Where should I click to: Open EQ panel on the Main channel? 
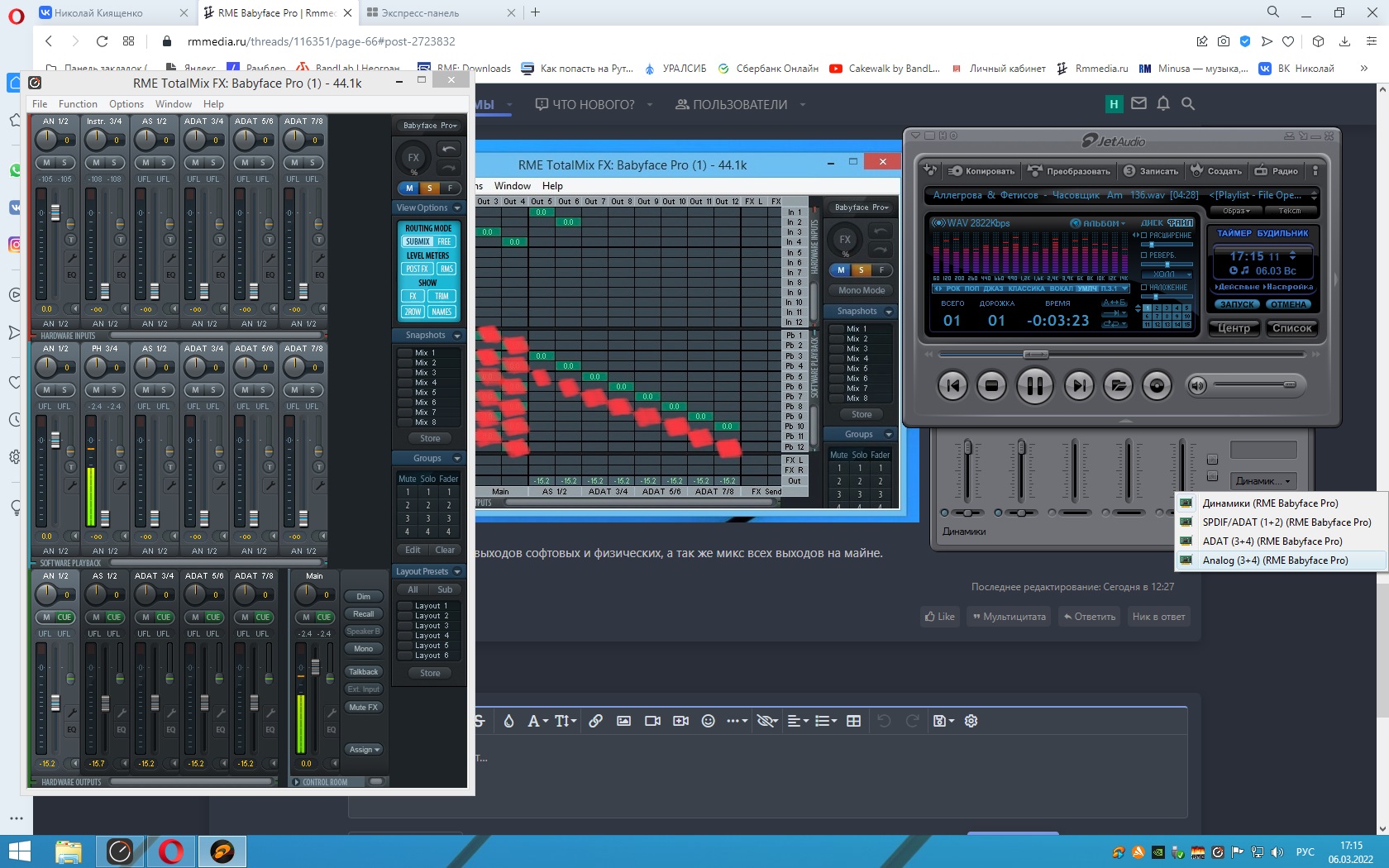click(x=331, y=729)
